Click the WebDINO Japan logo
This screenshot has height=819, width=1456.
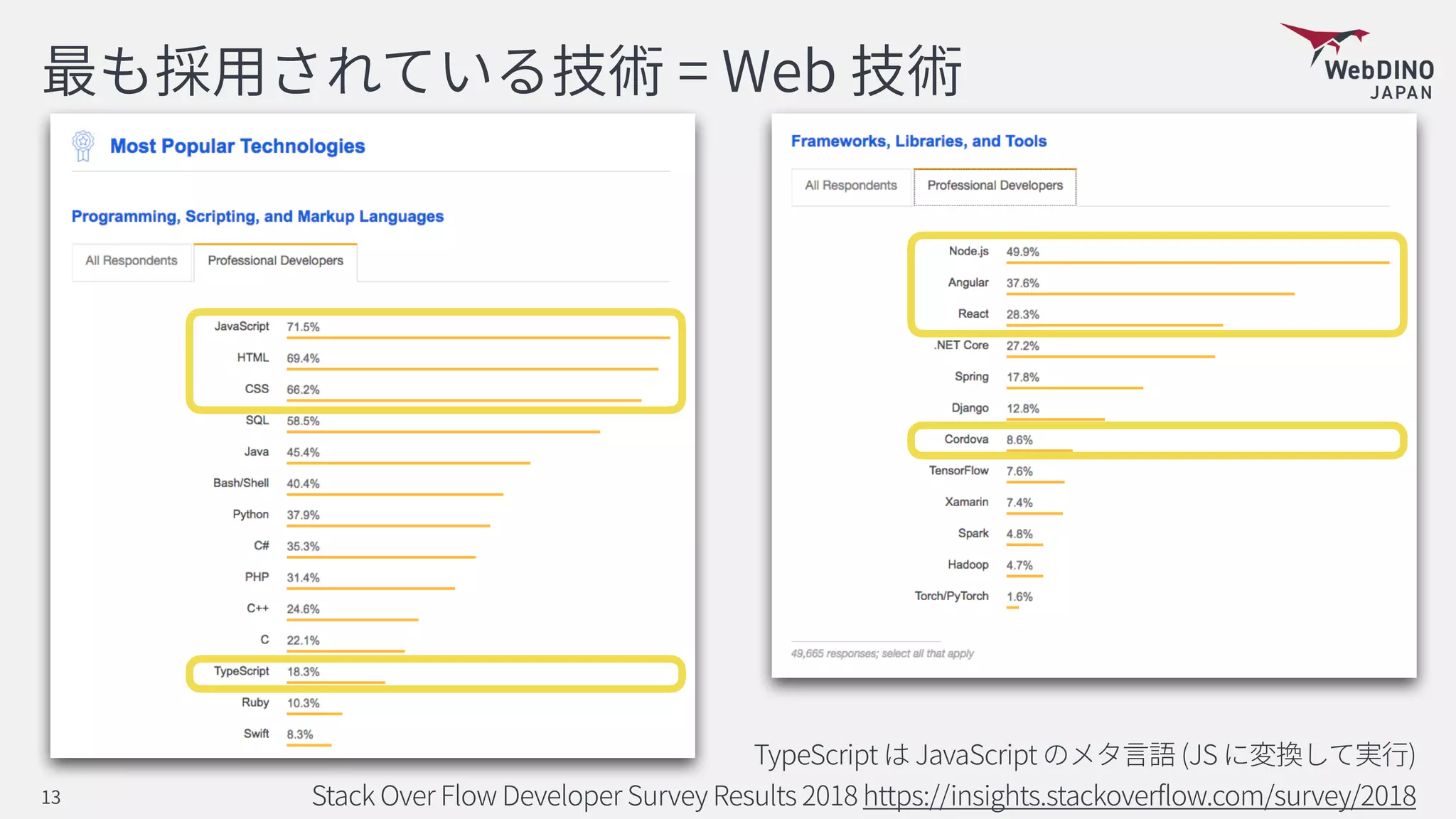point(1359,63)
